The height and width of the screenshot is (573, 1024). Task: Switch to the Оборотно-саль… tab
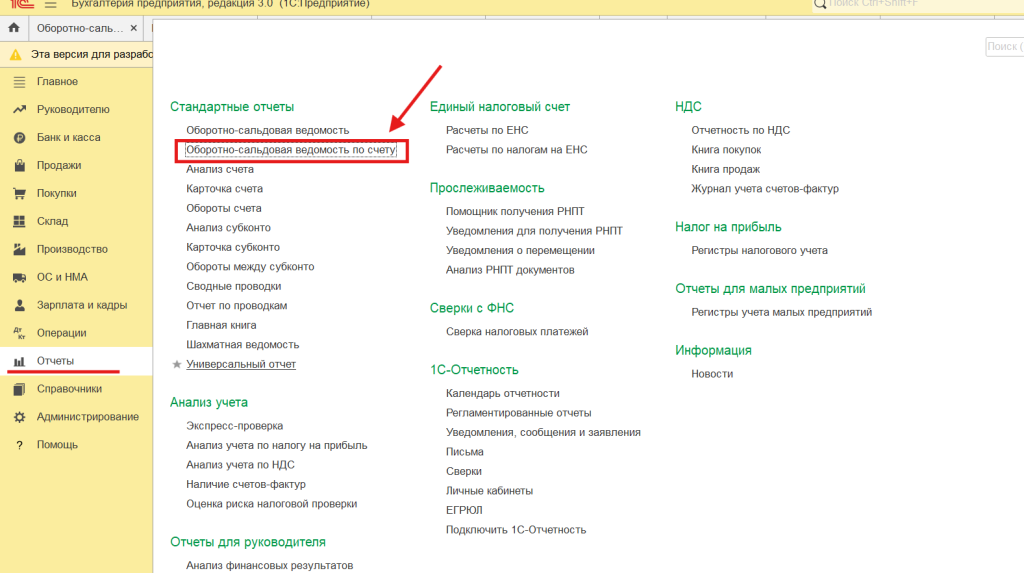pos(80,28)
